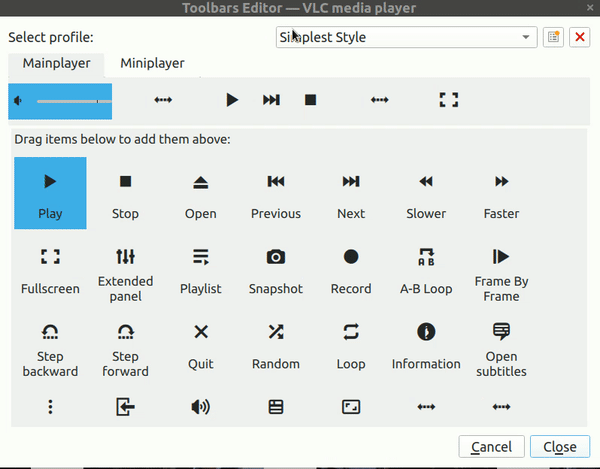
Task: Open the Select profile dropdown
Action: click(406, 37)
